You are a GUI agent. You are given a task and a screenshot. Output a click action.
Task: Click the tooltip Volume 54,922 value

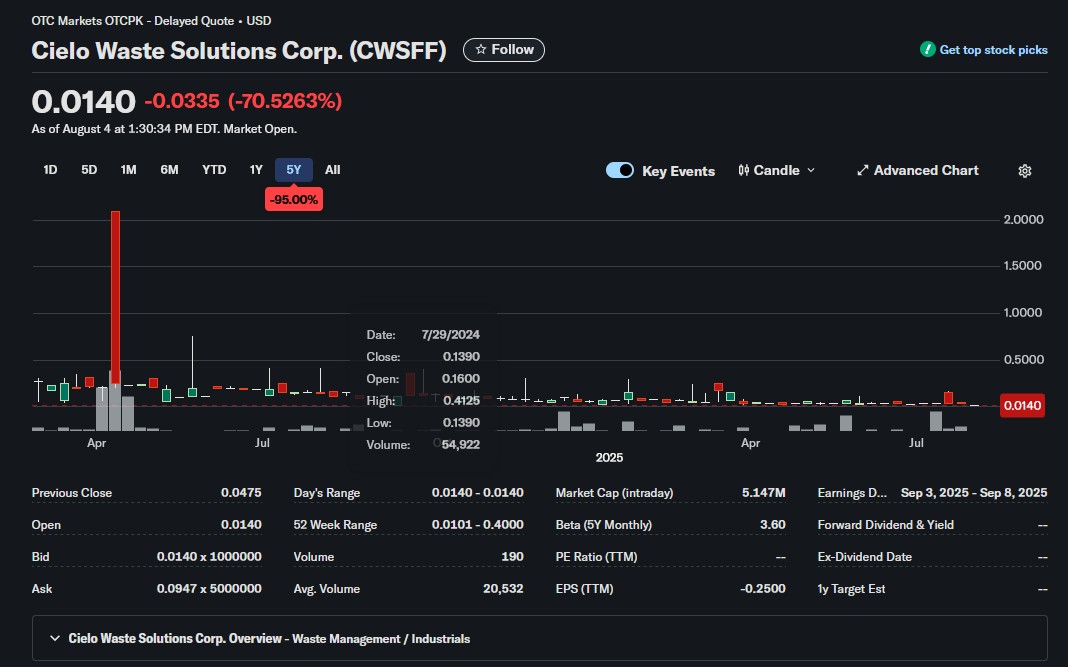click(x=460, y=445)
